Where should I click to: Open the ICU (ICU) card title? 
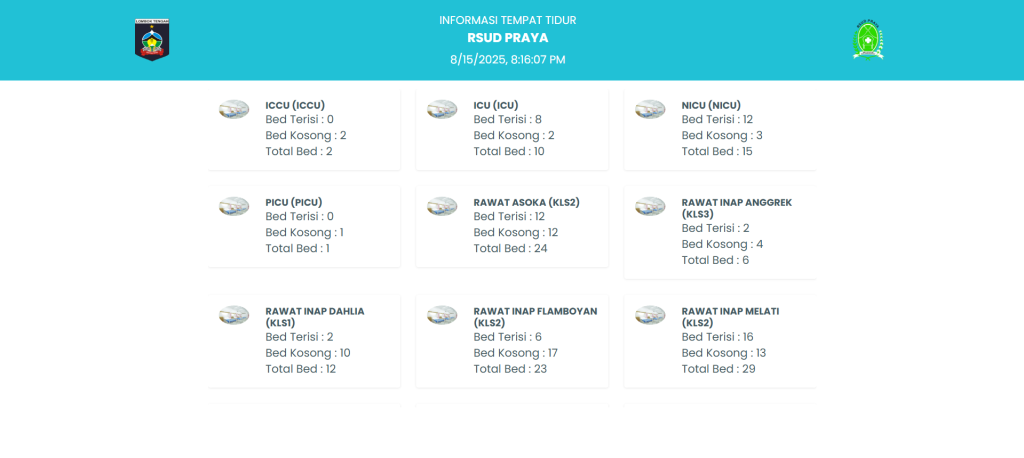point(496,105)
